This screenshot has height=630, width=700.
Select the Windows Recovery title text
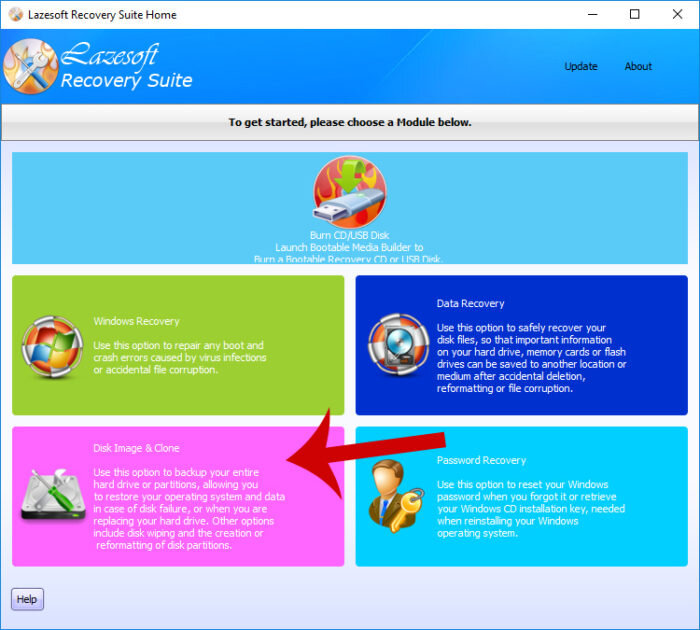137,321
